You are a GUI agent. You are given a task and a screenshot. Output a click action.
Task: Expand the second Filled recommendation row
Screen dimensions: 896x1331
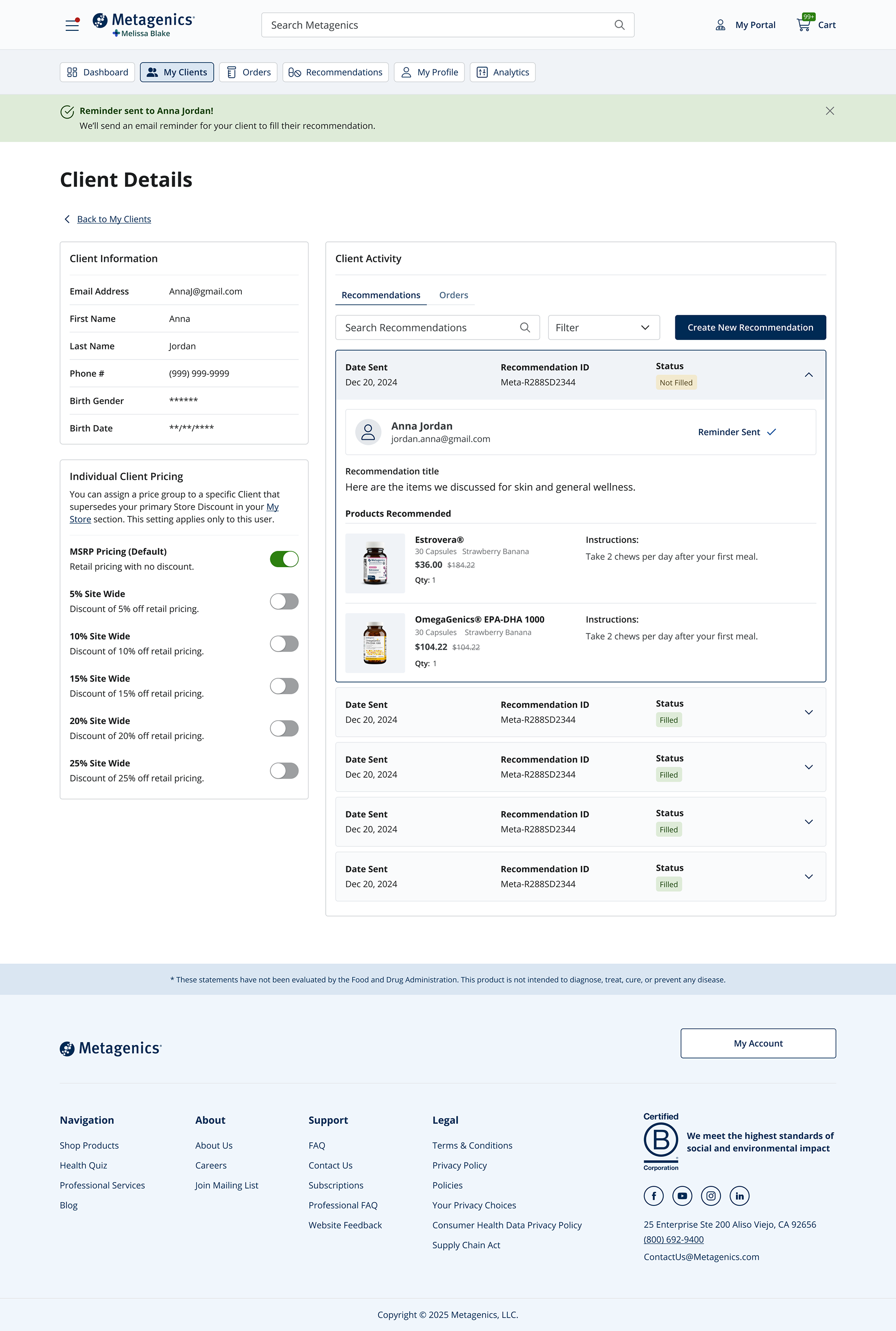click(x=808, y=767)
